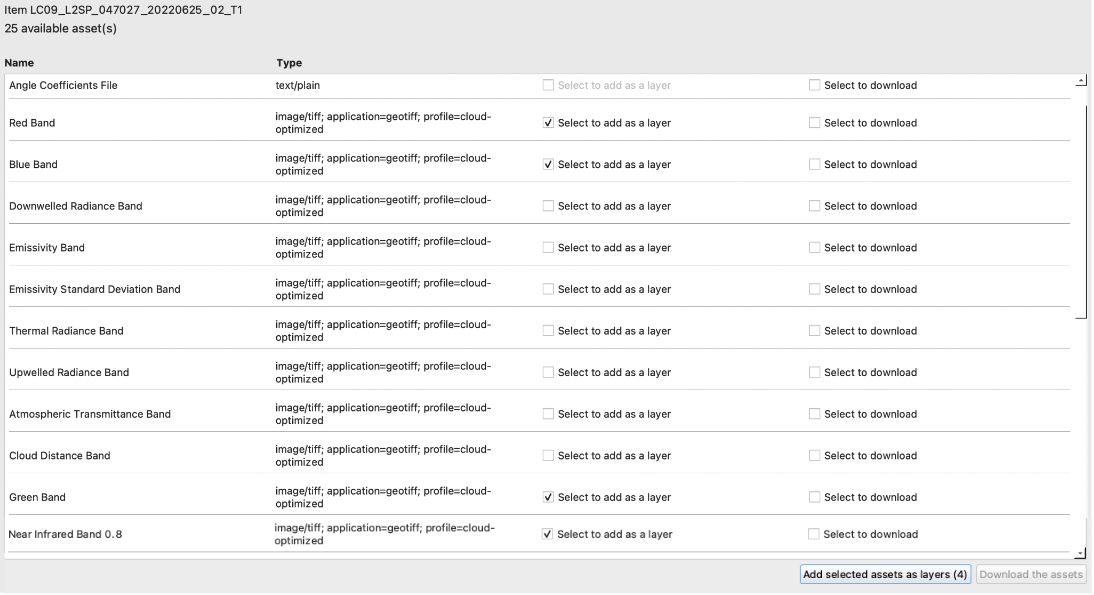The width and height of the screenshot is (1094, 595).
Task: Click the Upwelled Radiance Band name
Action: (69, 372)
